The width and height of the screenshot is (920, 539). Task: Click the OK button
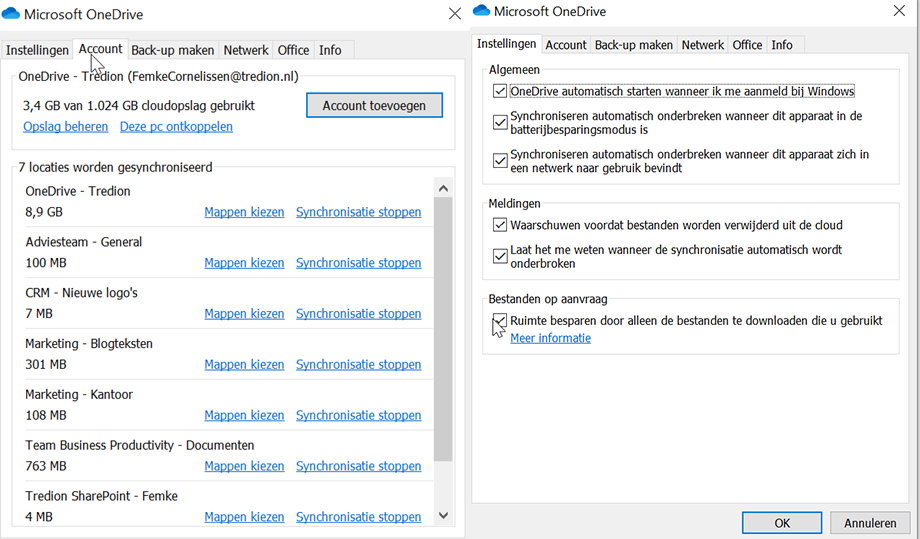(x=782, y=523)
